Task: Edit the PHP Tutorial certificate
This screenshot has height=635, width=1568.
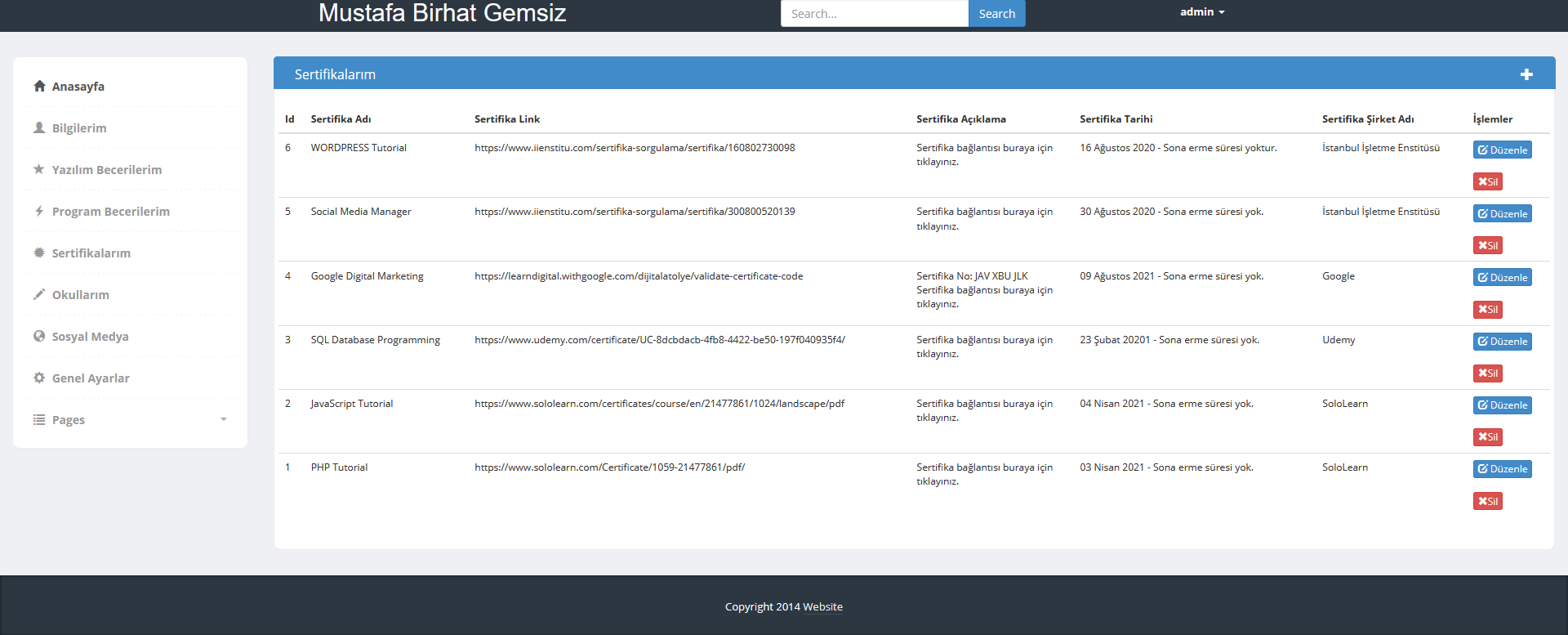Action: pos(1502,469)
